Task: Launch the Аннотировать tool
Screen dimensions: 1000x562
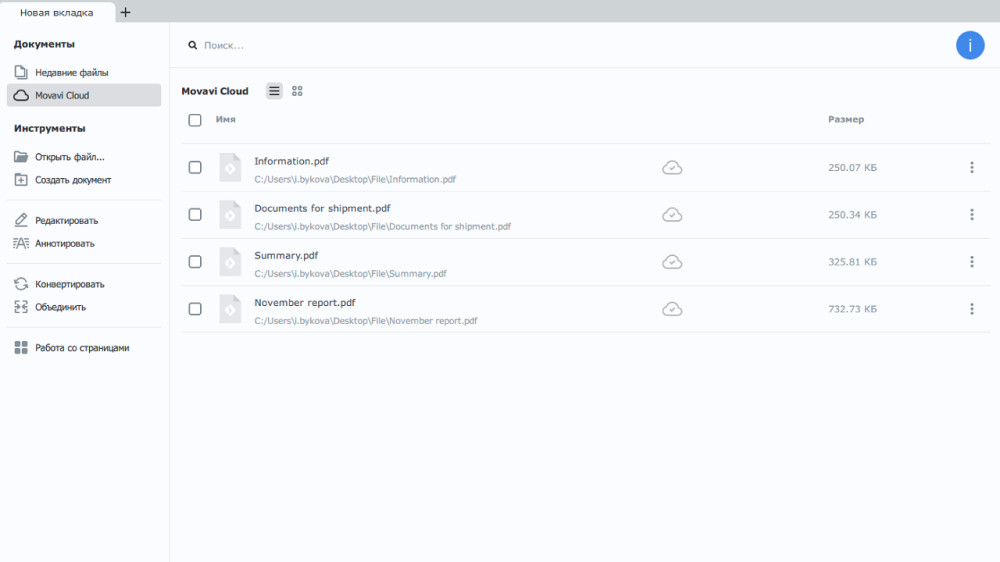Action: [84, 244]
